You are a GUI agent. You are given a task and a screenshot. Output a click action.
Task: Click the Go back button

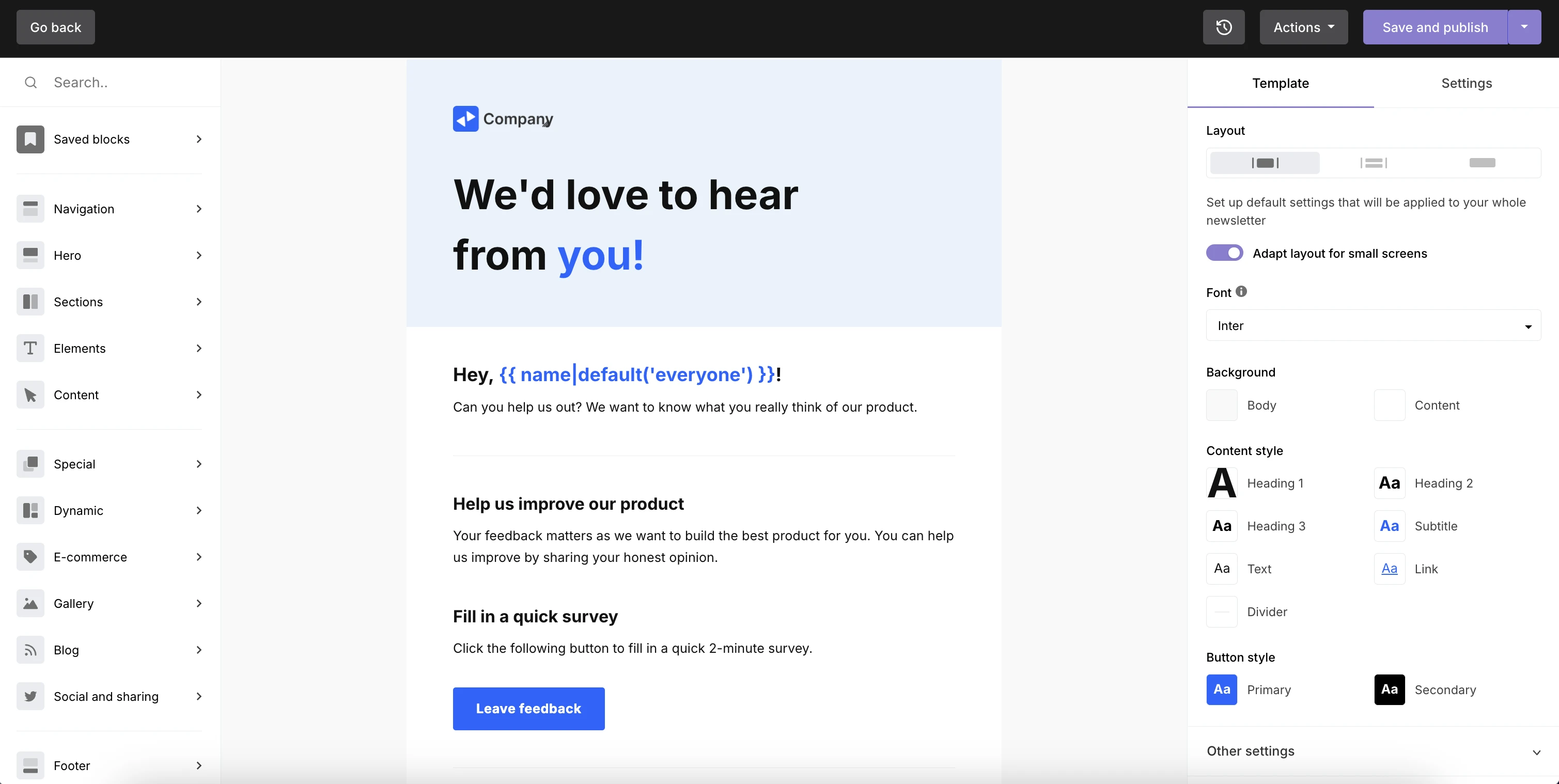tap(55, 27)
